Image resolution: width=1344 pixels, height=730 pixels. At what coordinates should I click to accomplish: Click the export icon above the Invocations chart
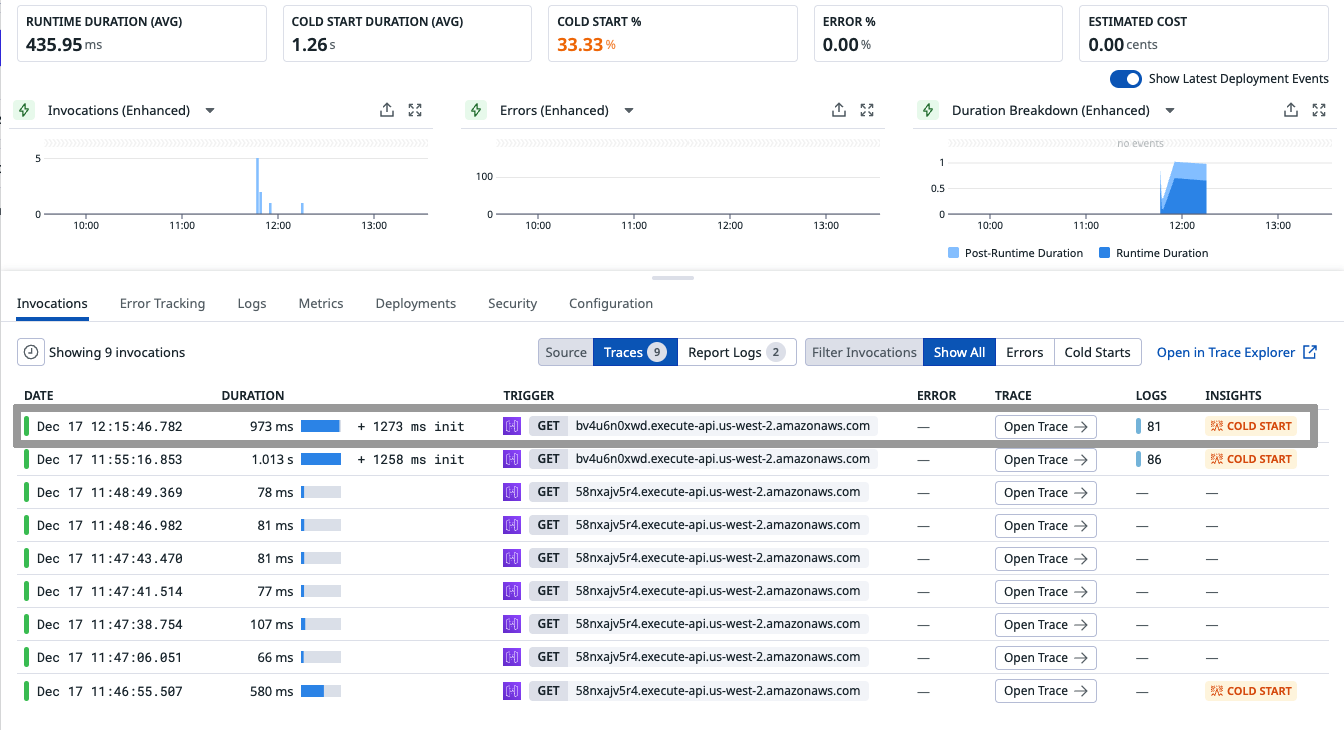387,110
